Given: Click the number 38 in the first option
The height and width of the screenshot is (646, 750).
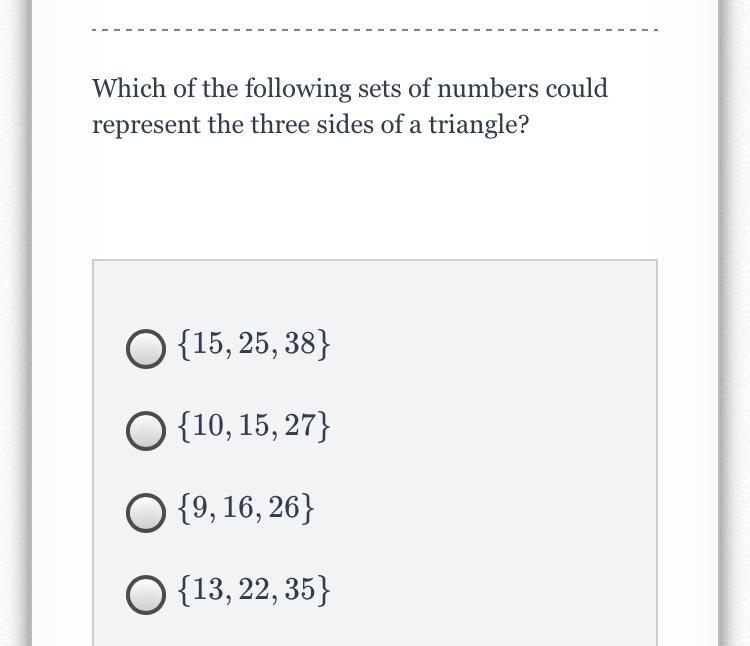Looking at the screenshot, I should 300,343.
